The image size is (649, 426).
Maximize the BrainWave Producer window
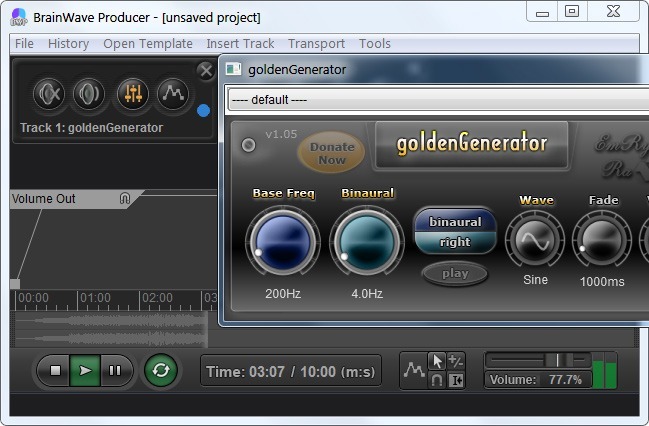click(572, 12)
